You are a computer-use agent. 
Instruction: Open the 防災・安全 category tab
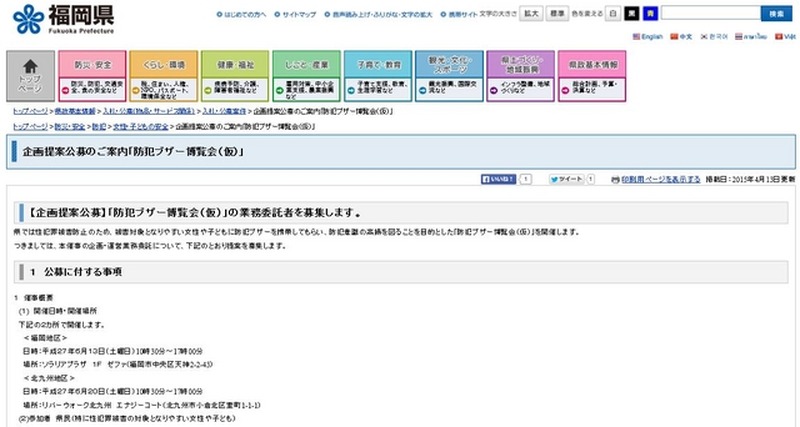[x=97, y=75]
